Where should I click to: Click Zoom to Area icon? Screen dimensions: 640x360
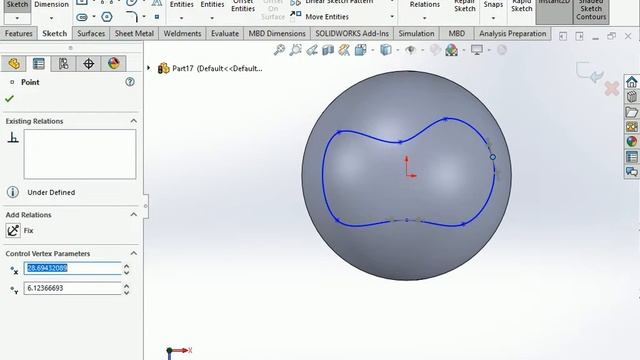coord(296,50)
